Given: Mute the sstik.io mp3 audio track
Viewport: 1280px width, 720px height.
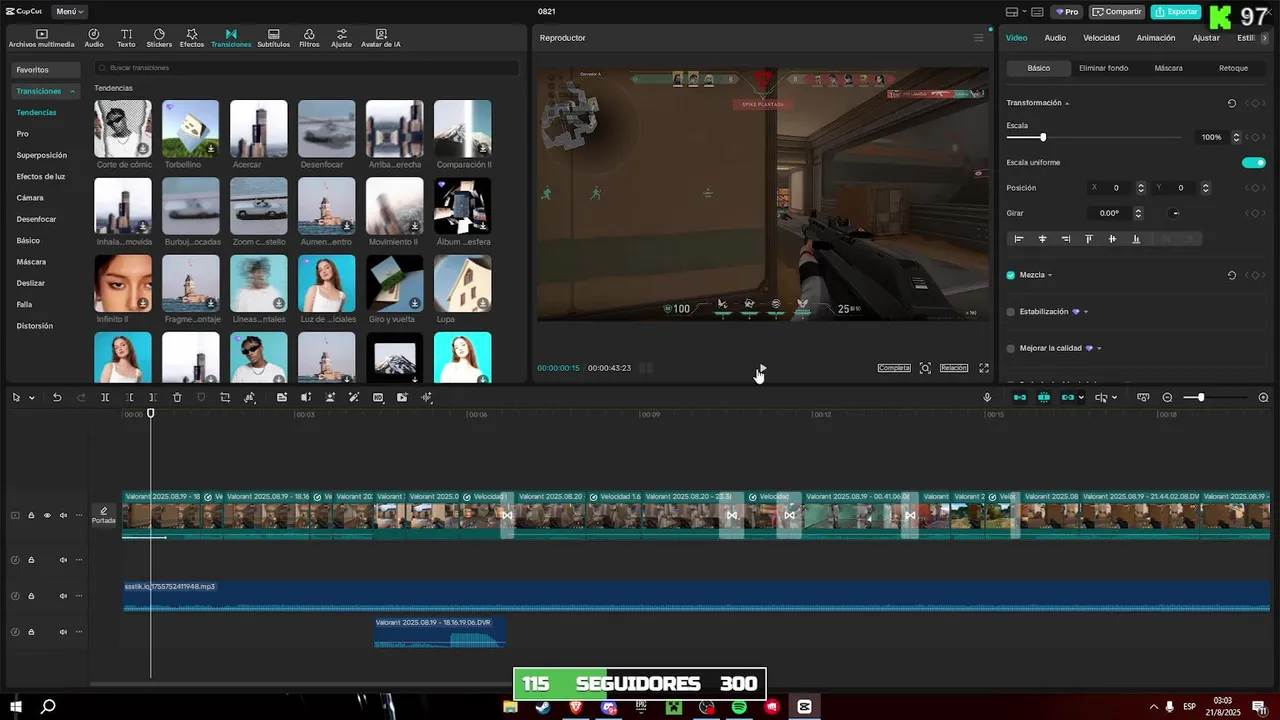Looking at the screenshot, I should point(63,596).
